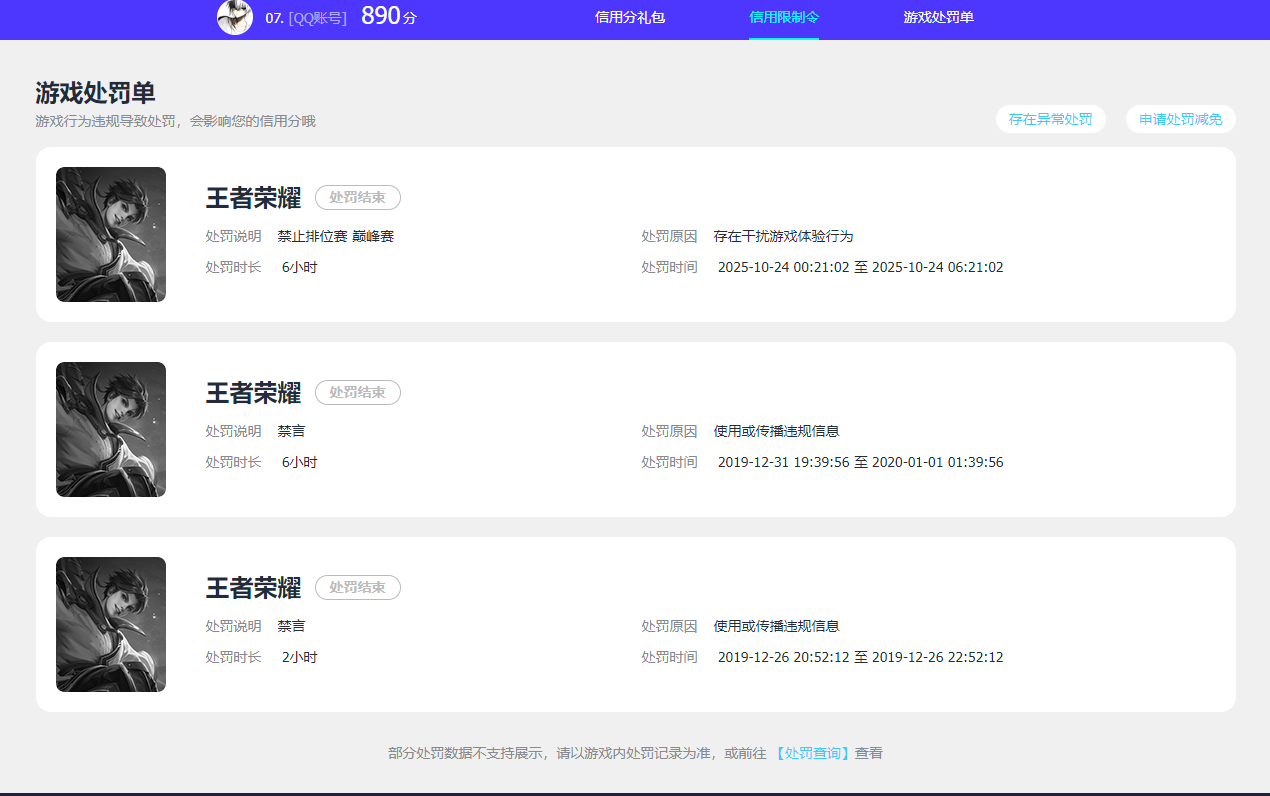Screen dimensions: 1270x796
Task: Click the 王者荣耀 title on the 2019-12-26 card
Action: [253, 587]
